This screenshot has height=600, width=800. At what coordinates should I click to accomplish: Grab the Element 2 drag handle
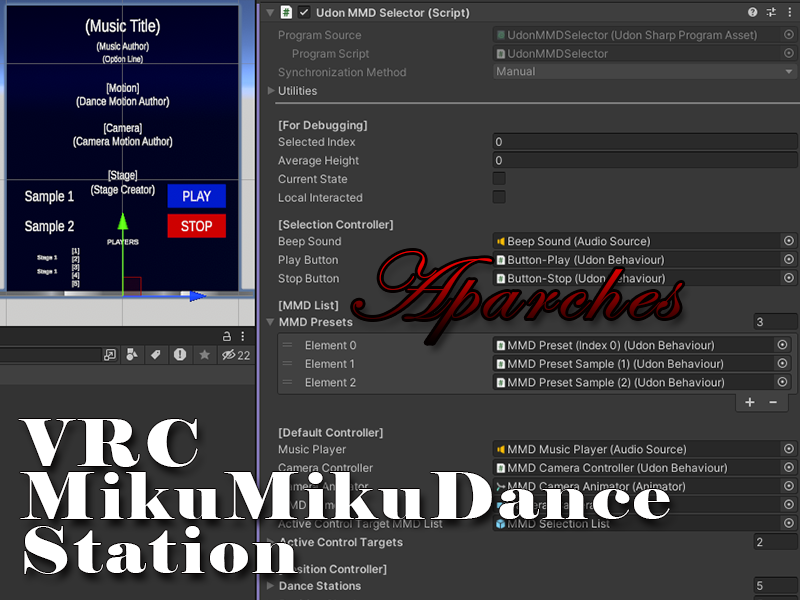pyautogui.click(x=287, y=382)
